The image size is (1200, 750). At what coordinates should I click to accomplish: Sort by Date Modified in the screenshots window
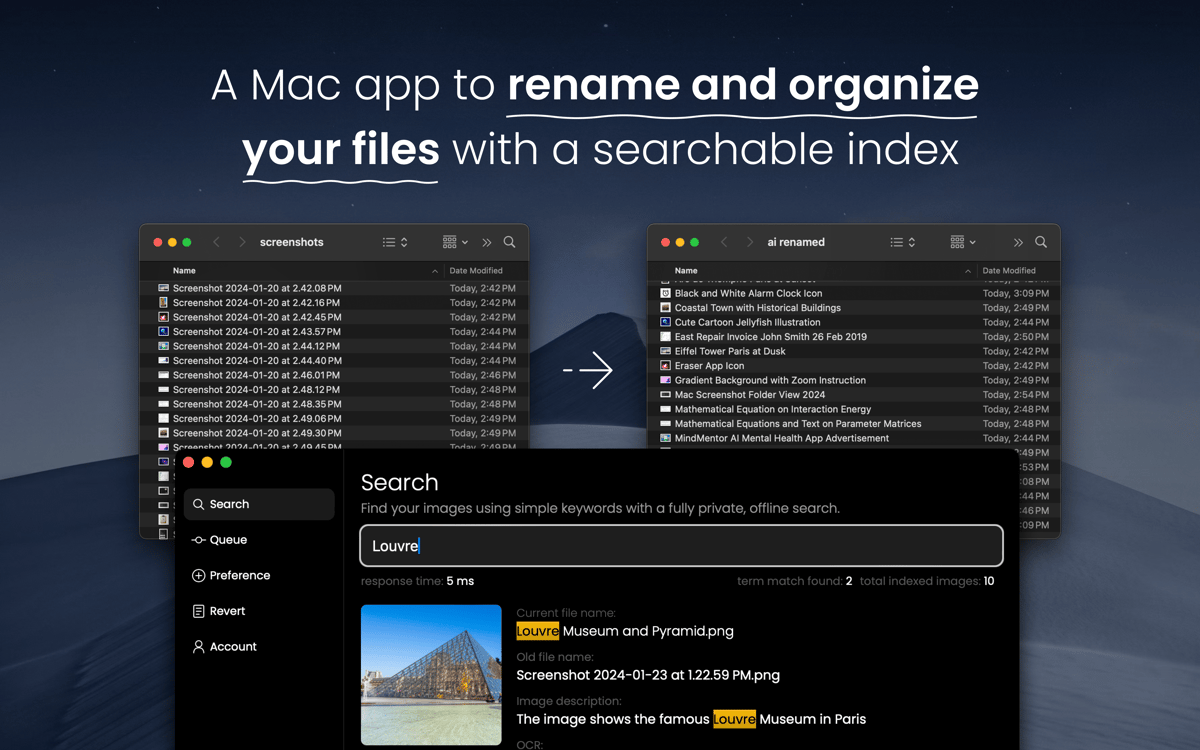pos(476,271)
